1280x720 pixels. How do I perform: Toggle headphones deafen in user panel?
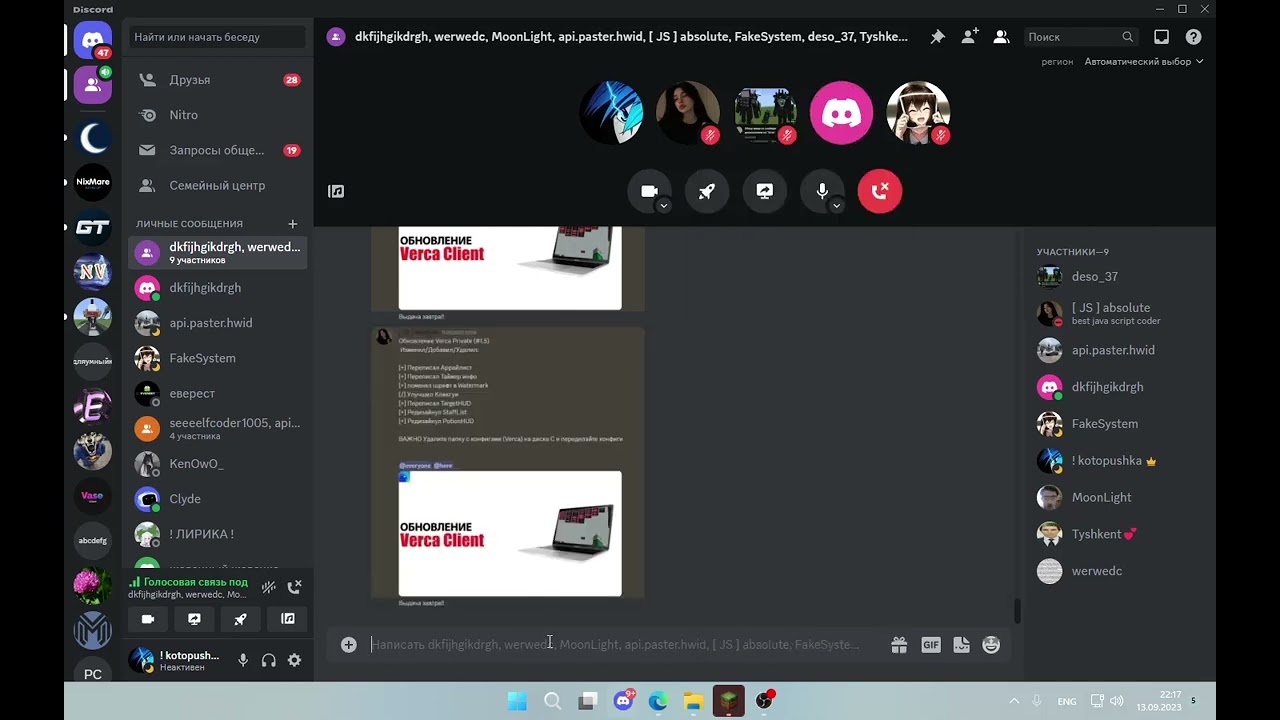[268, 660]
